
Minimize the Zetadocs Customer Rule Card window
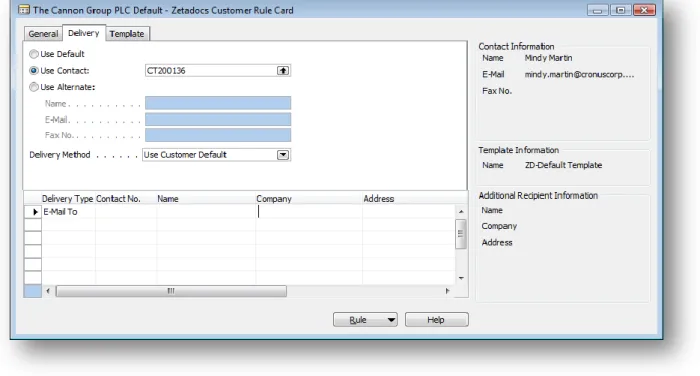click(x=597, y=10)
